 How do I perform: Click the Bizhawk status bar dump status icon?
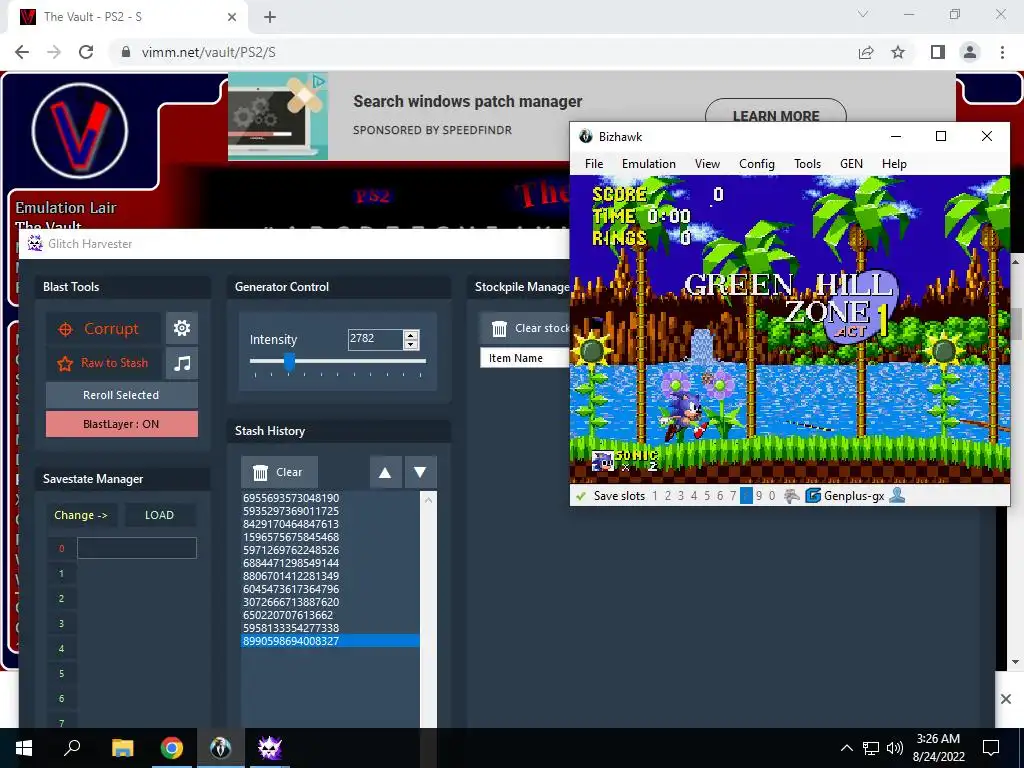pos(792,496)
